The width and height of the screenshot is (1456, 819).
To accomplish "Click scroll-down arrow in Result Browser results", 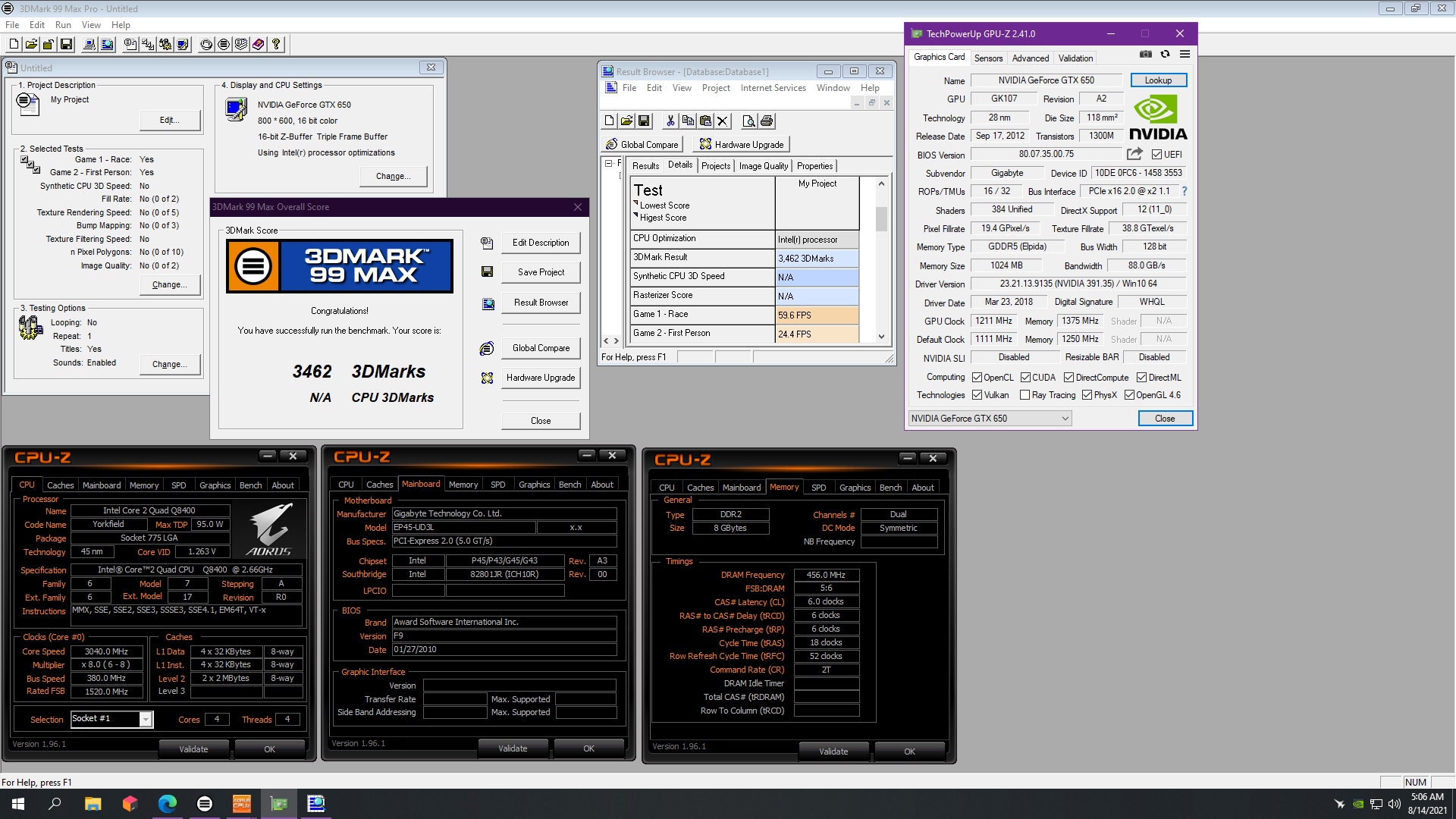I will [881, 337].
